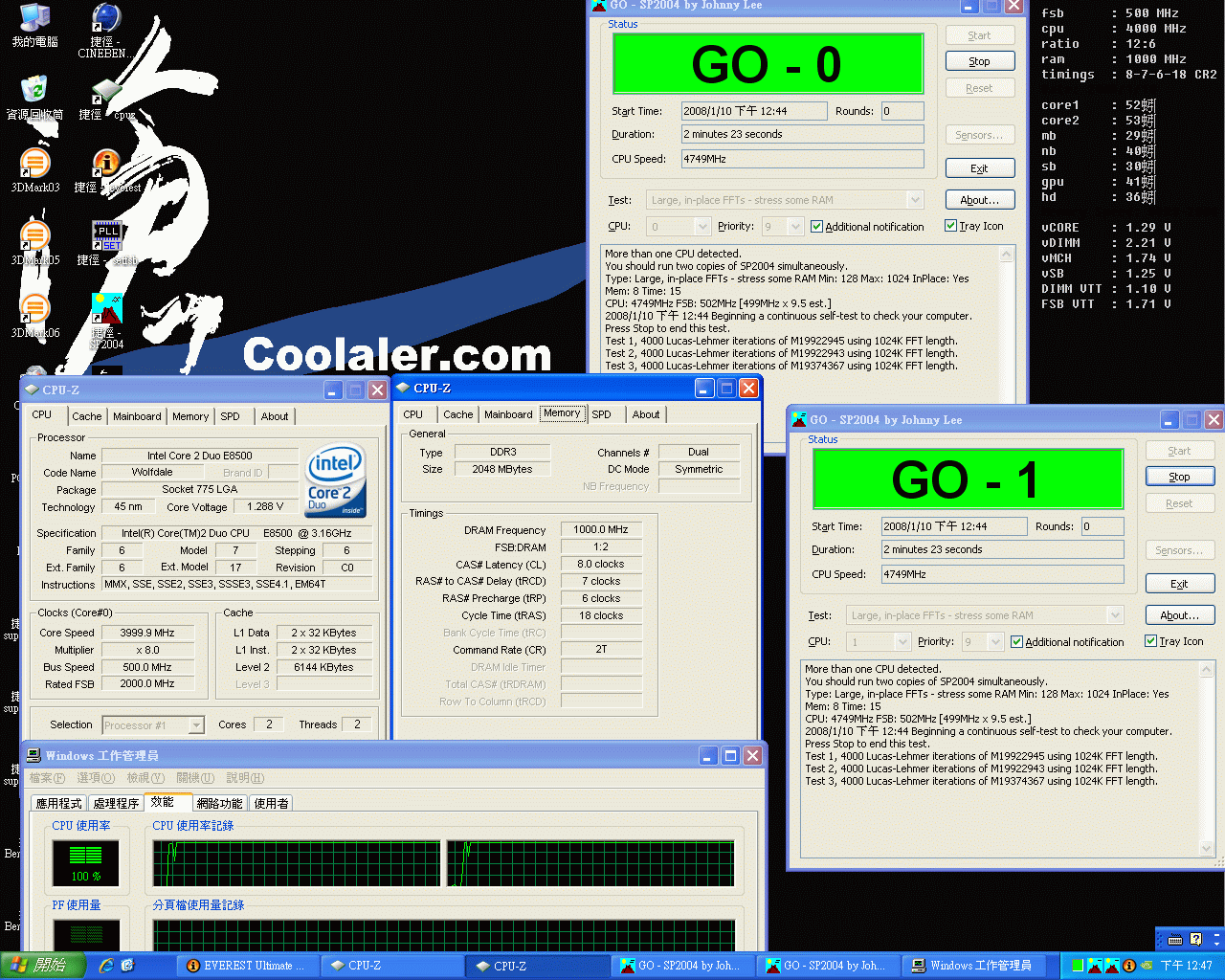This screenshot has height=980, width=1225.
Task: Switch to Mainboard tab in left CPU-Z window
Action: pos(137,416)
